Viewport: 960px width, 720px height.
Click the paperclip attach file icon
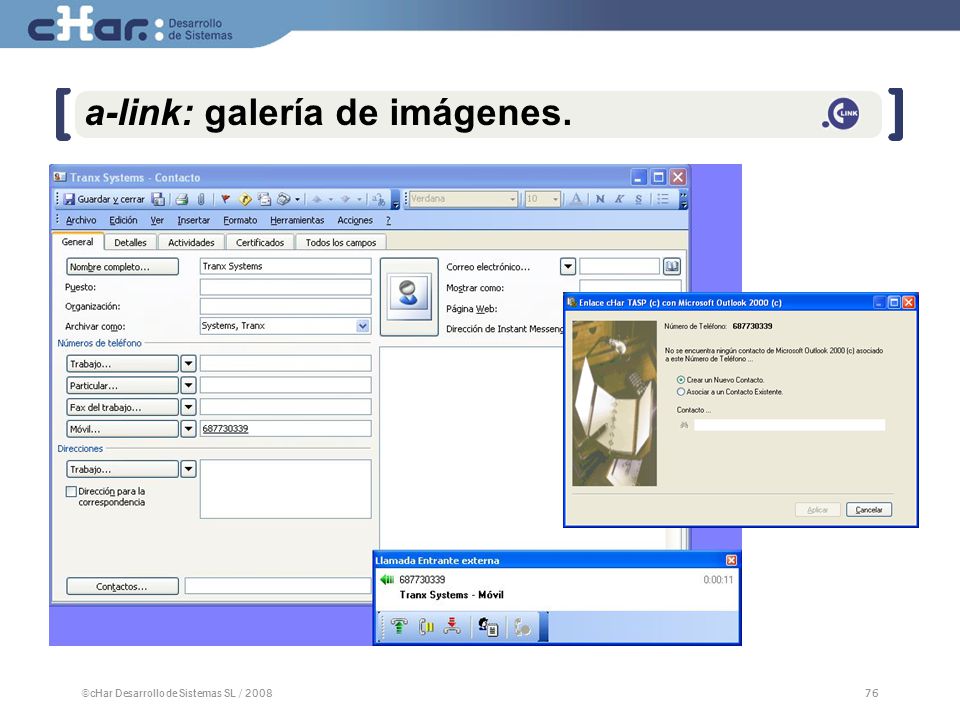coord(201,199)
